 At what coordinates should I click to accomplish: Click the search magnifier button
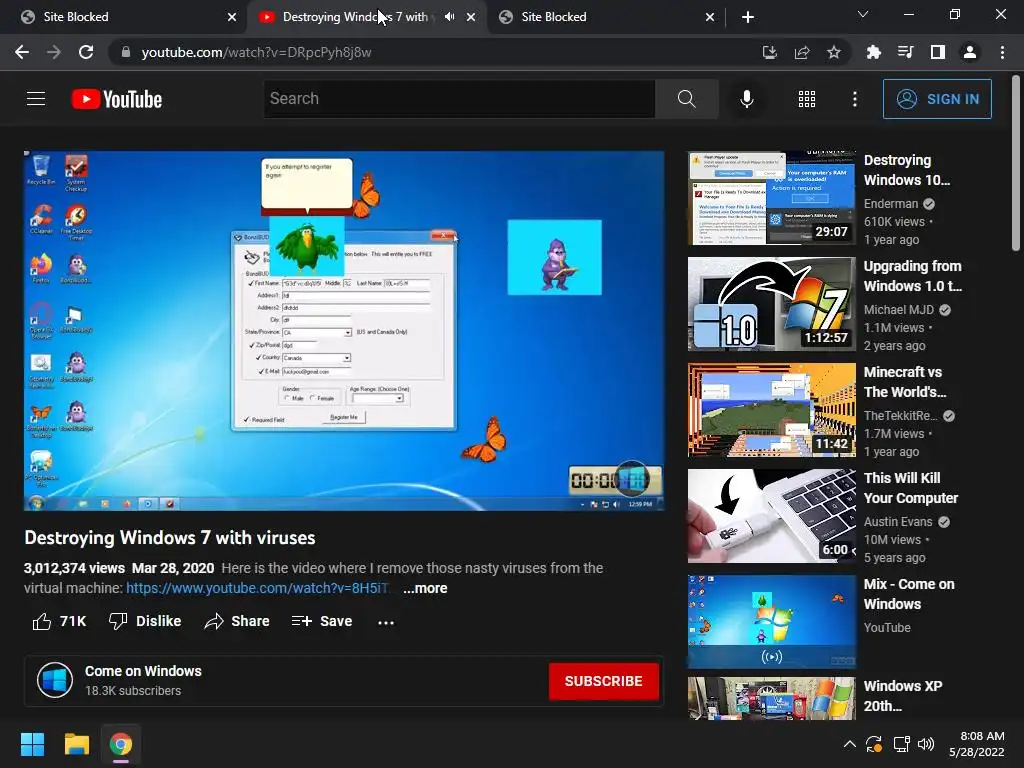686,99
